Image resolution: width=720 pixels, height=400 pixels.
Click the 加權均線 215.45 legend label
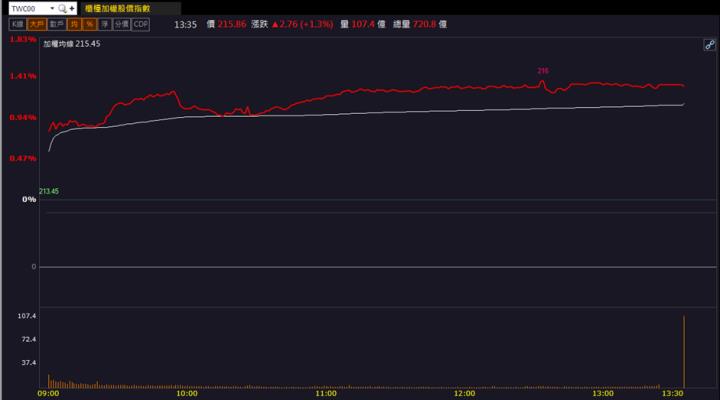[72, 44]
